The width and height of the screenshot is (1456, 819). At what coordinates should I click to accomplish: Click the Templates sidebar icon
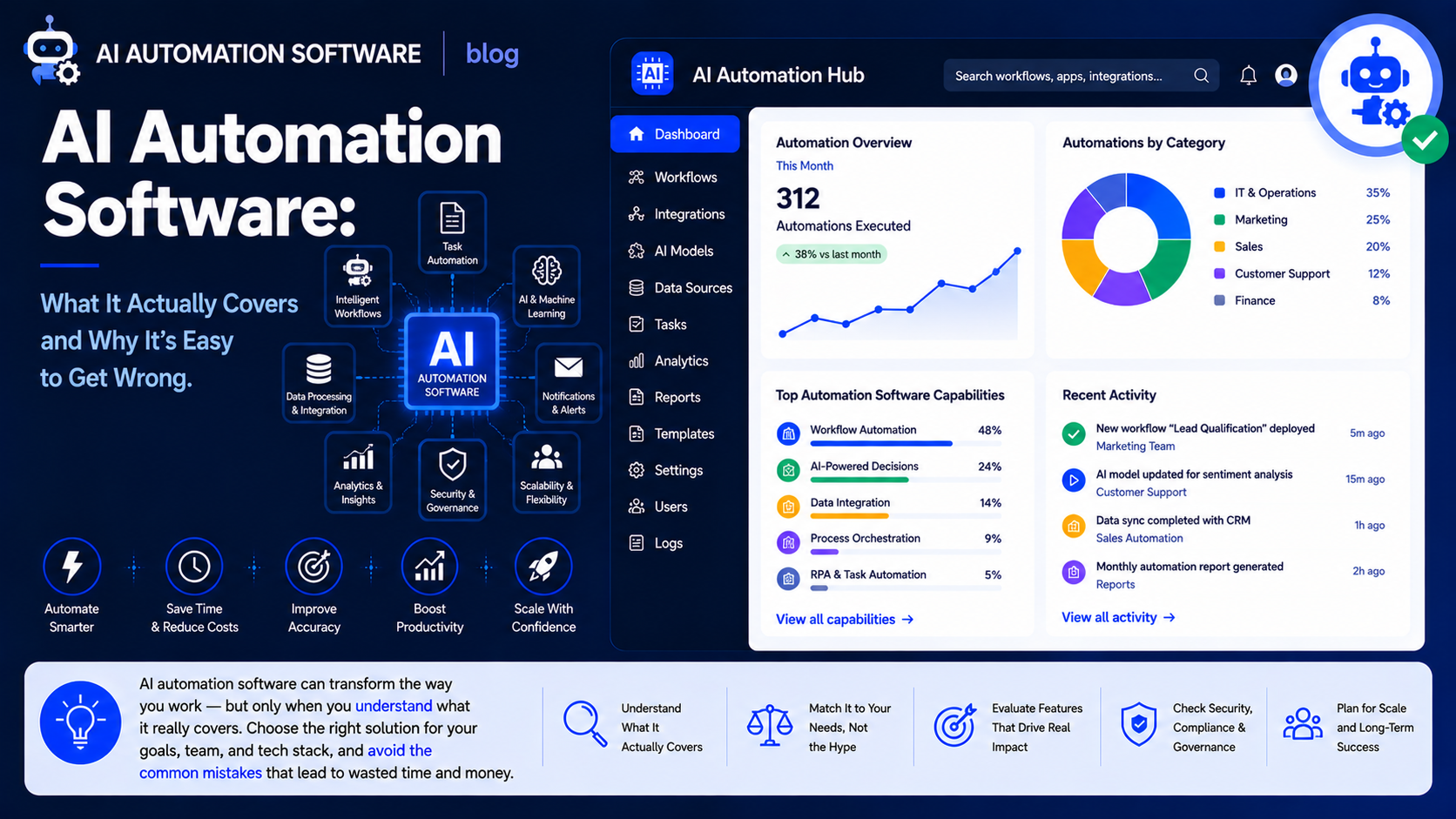tap(637, 433)
